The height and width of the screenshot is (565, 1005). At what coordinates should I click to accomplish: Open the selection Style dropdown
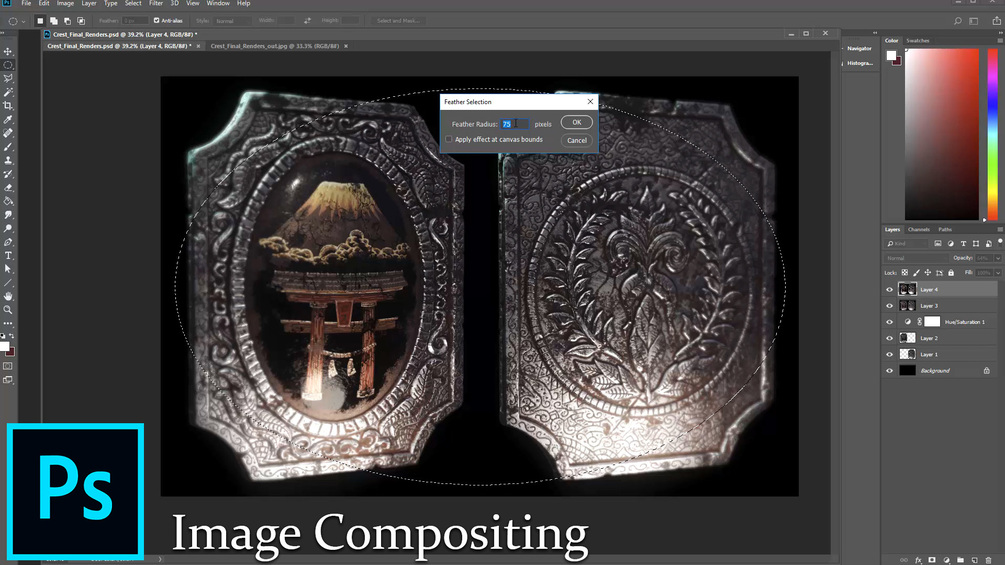(x=231, y=20)
